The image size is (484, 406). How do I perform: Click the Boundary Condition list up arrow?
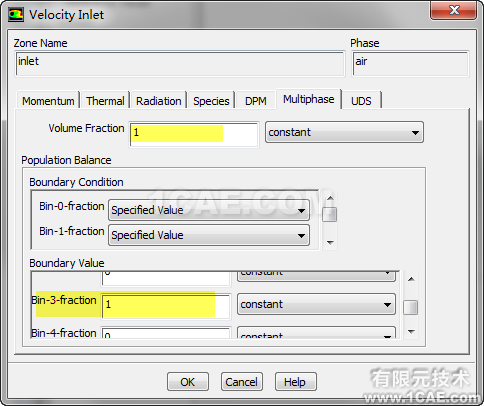330,198
